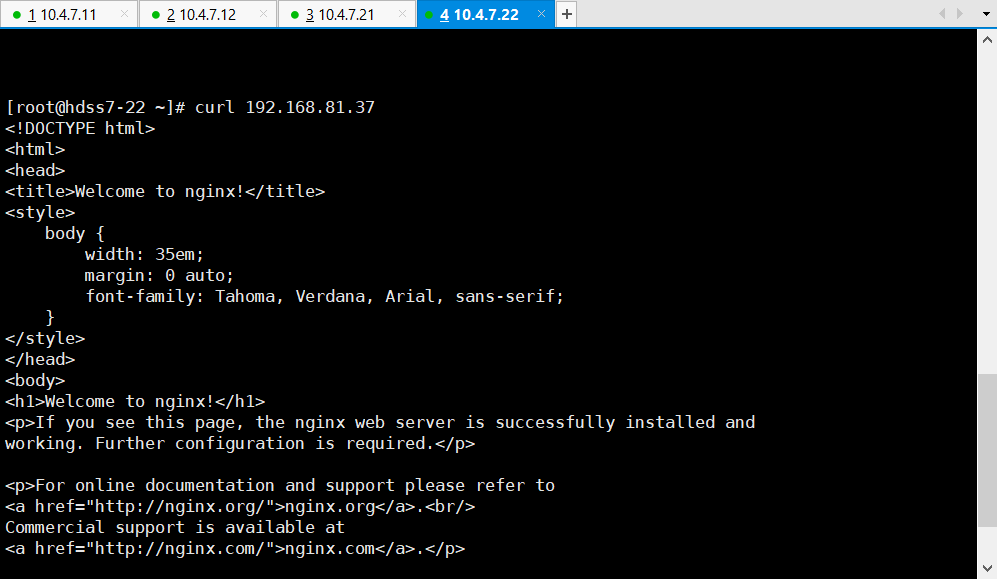Close the 10.4.7.11 tab
Image resolution: width=997 pixels, height=579 pixels.
pos(124,15)
